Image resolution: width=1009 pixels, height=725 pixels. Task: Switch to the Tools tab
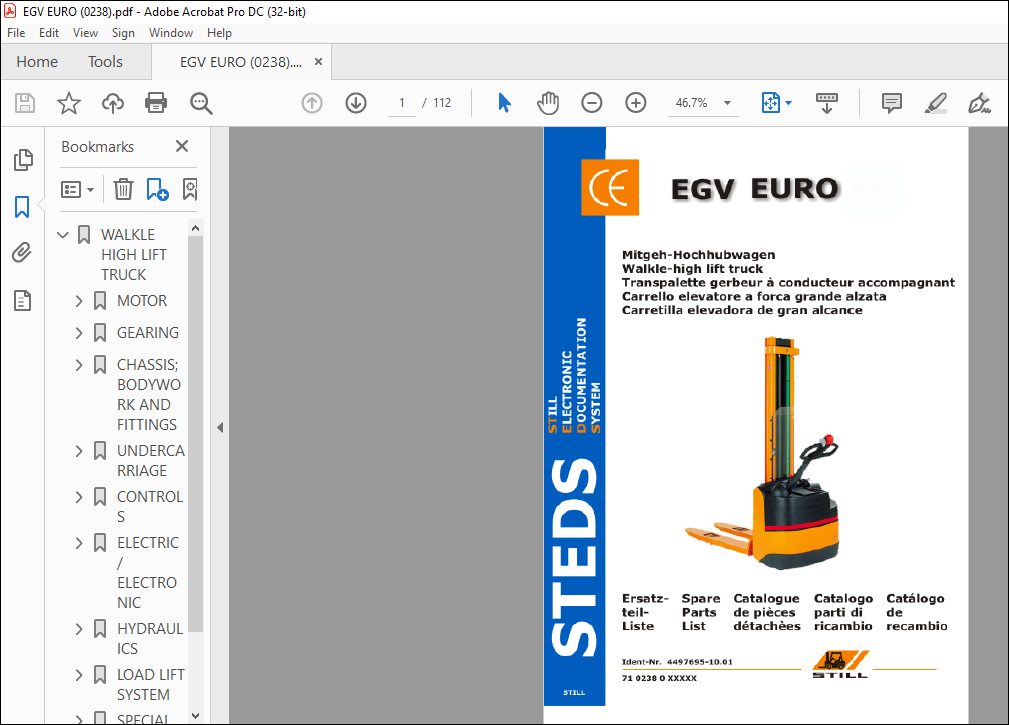(105, 62)
